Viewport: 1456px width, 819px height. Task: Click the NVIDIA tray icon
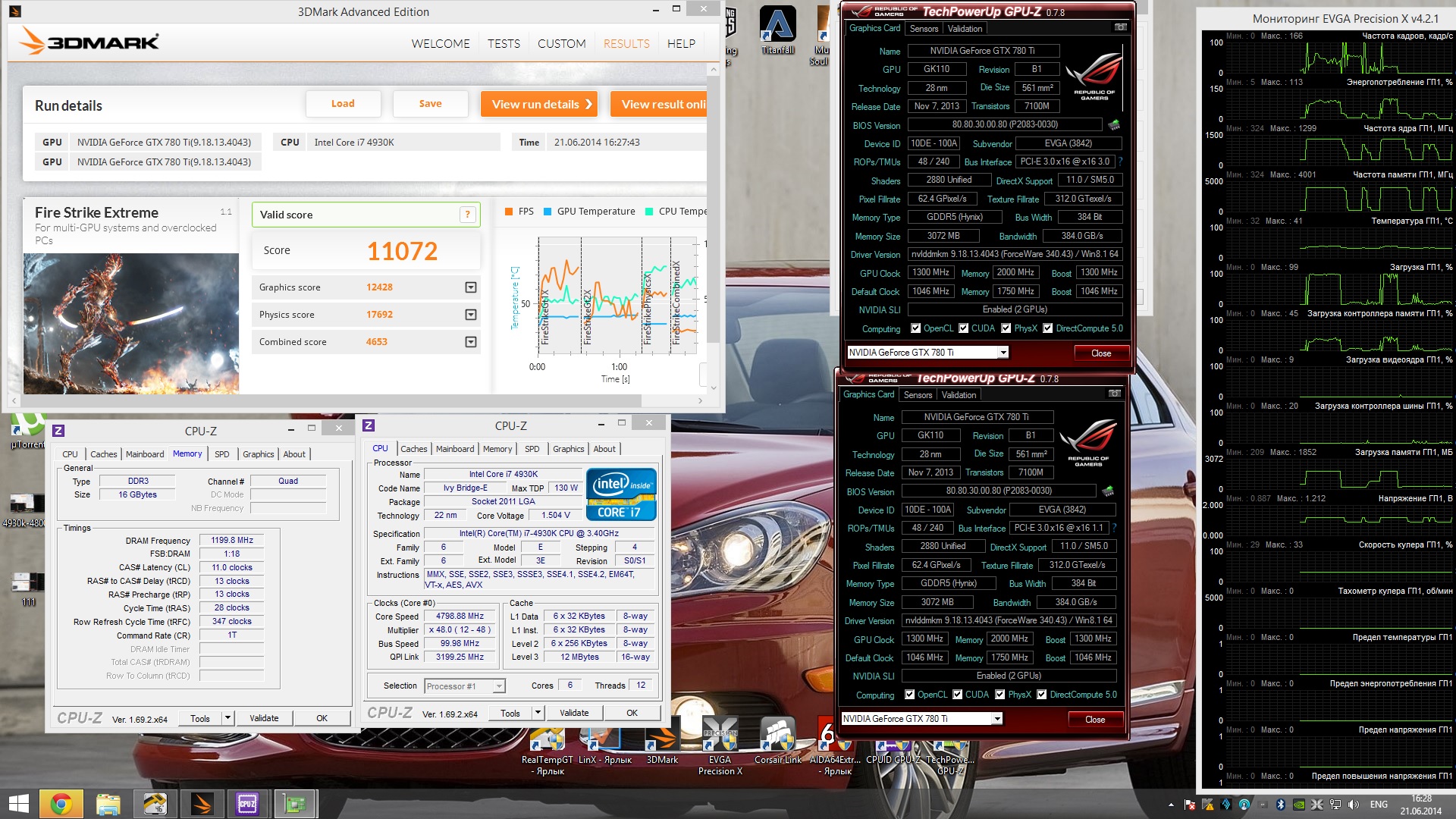[x=1299, y=805]
